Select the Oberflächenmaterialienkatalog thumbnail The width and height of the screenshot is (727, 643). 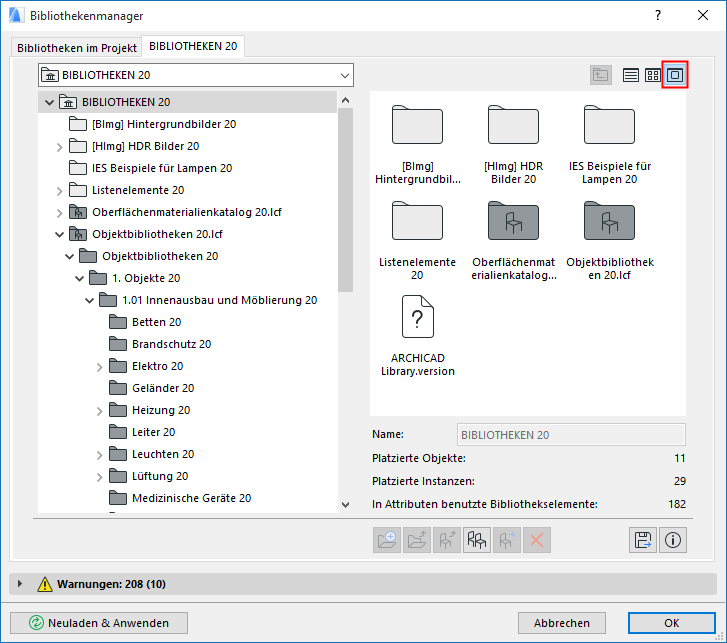[x=513, y=241]
